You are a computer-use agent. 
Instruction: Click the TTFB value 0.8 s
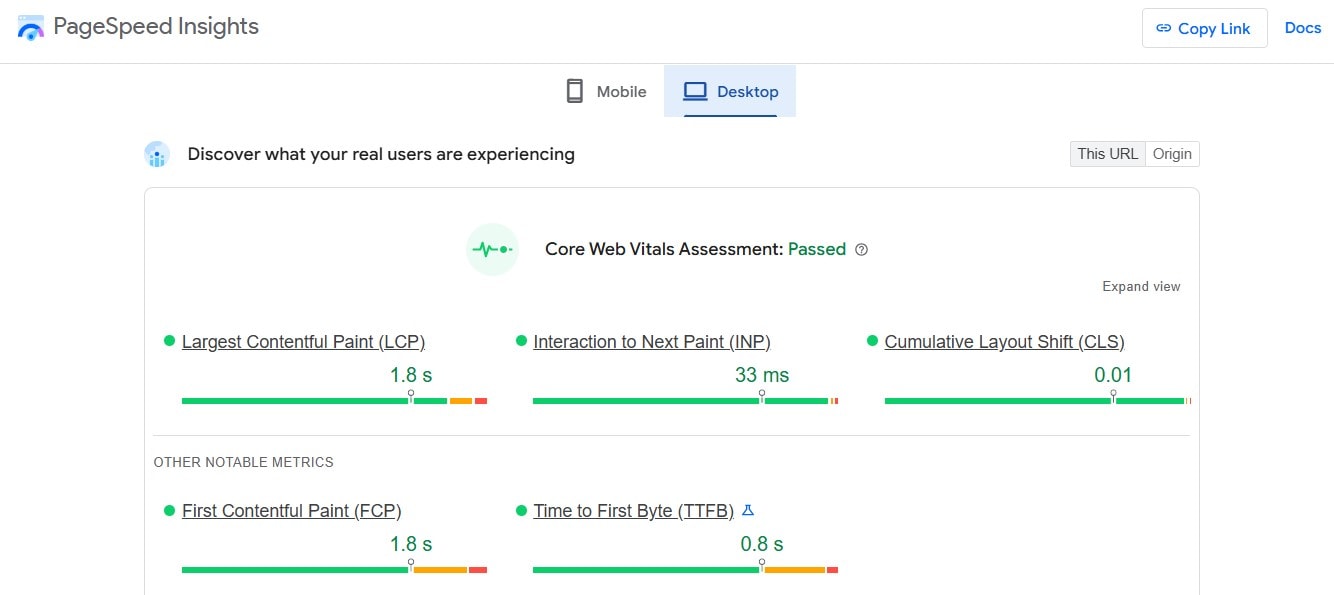point(762,545)
